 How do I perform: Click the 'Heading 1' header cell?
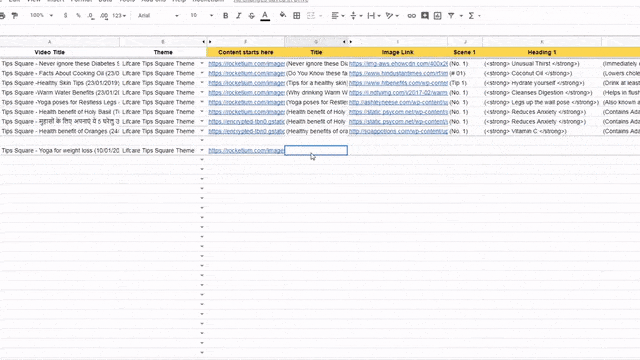[542, 52]
